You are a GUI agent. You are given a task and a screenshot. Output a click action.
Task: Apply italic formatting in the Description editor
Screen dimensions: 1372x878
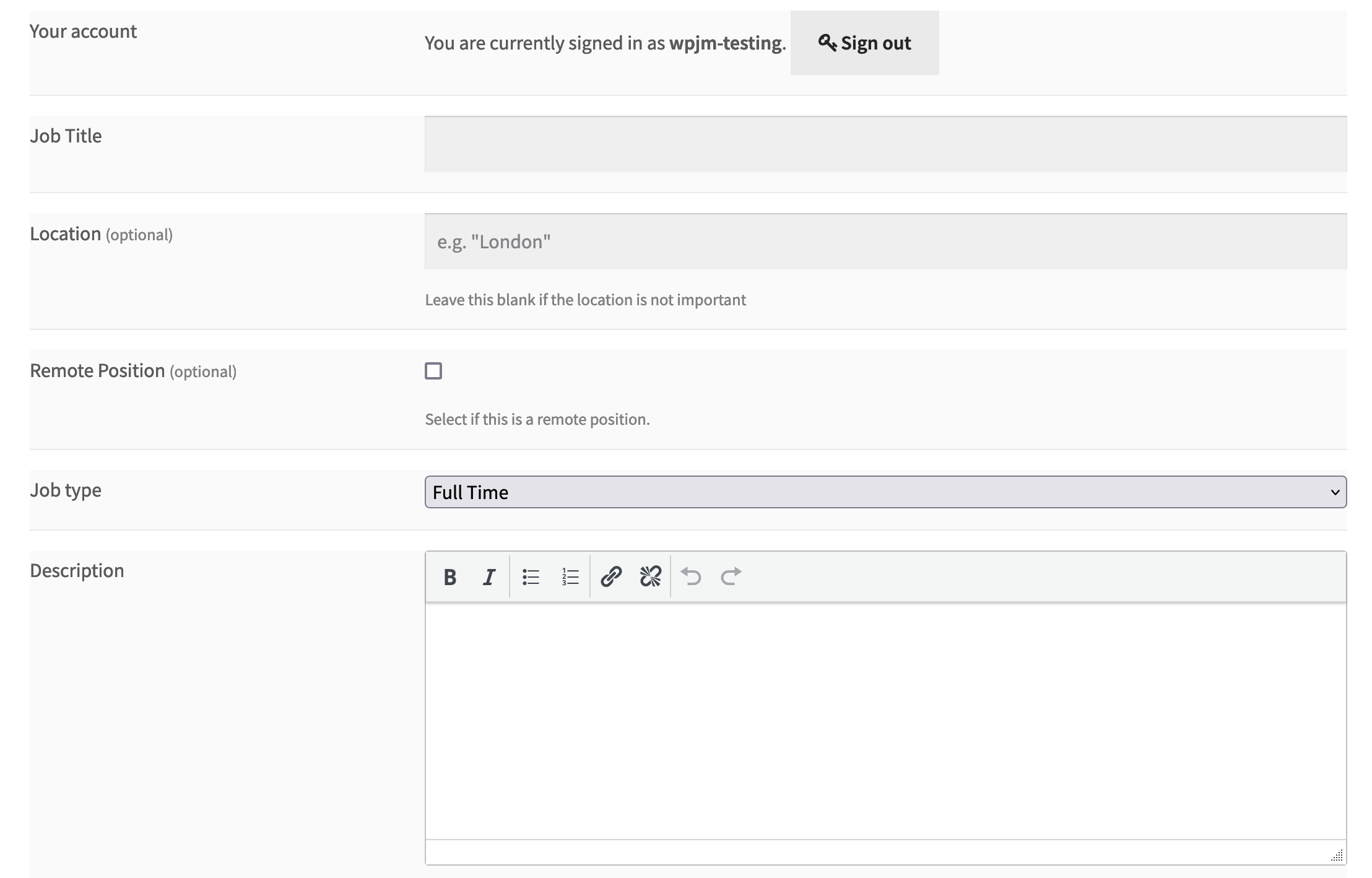point(488,577)
